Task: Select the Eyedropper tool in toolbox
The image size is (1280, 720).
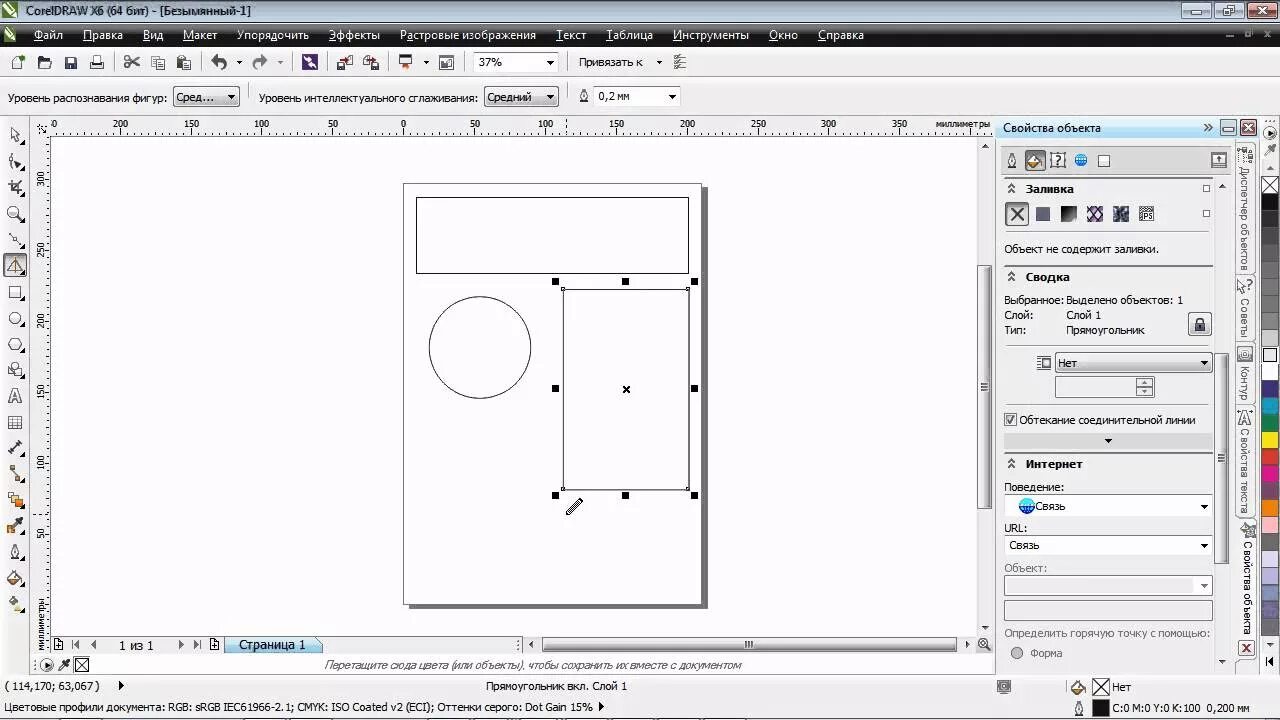Action: pos(15,526)
